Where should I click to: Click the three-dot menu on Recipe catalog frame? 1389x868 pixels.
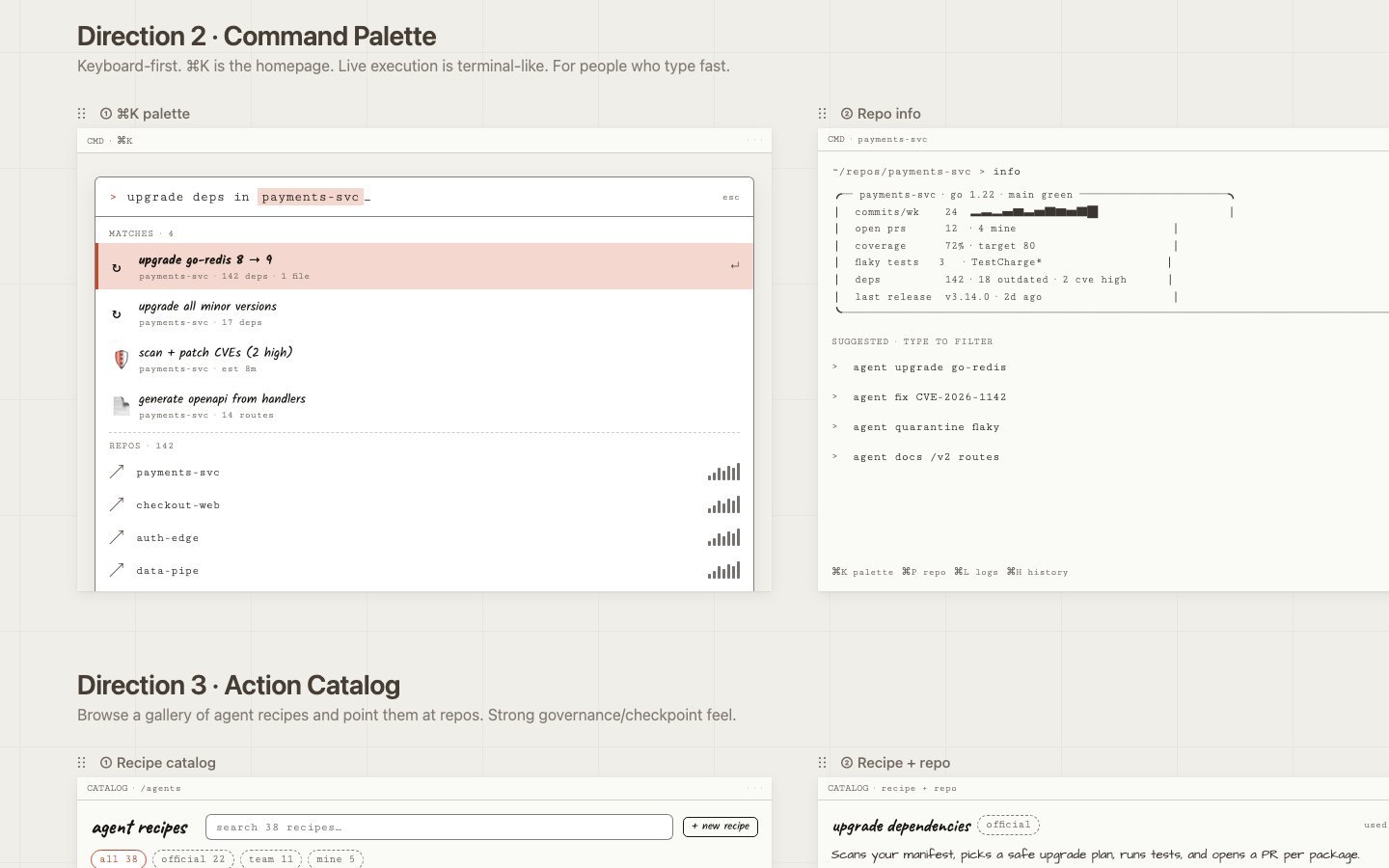[754, 789]
